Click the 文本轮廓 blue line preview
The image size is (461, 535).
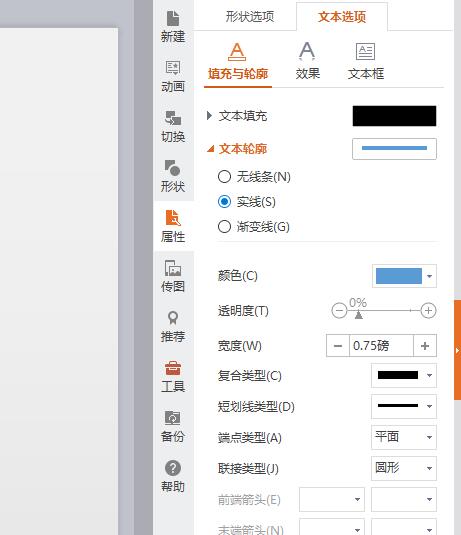click(x=394, y=149)
